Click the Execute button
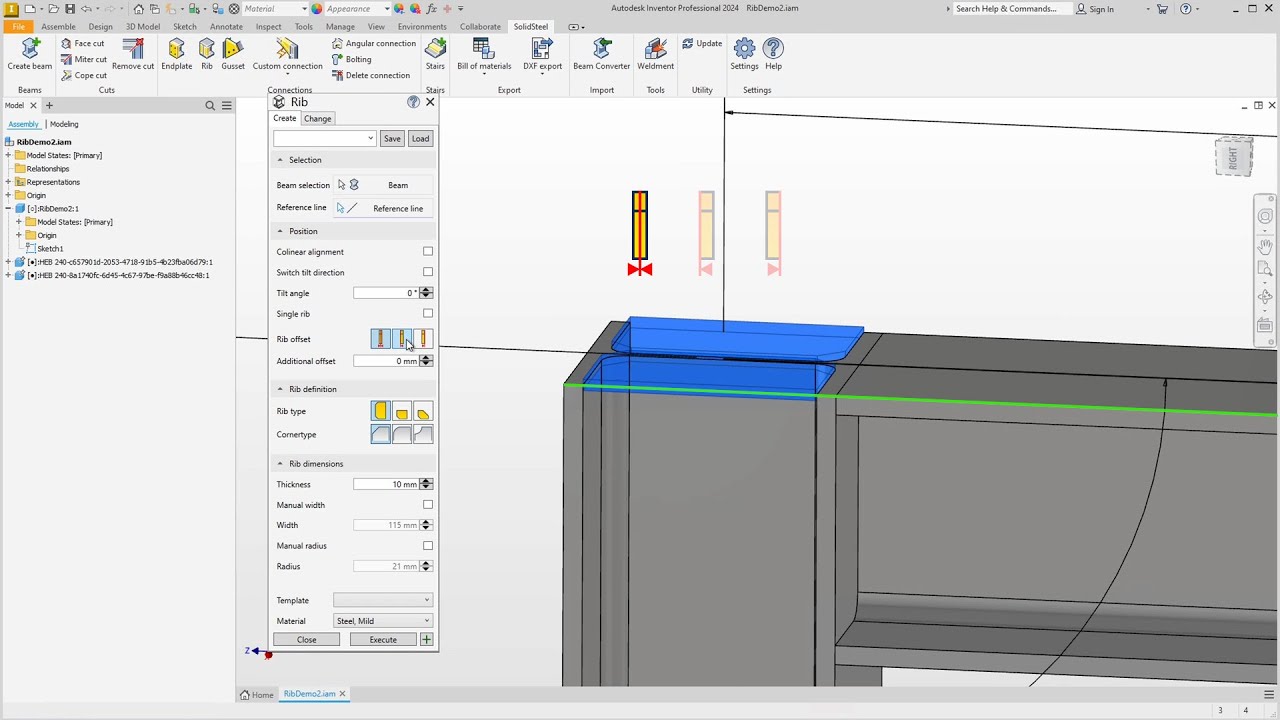This screenshot has height=720, width=1280. tap(383, 640)
